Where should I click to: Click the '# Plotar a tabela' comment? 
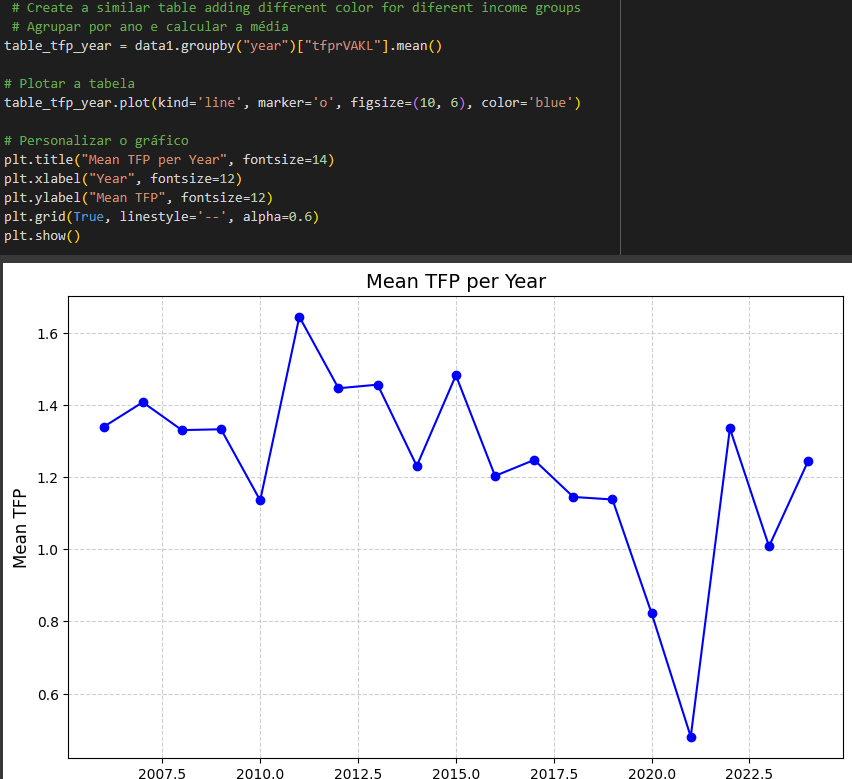point(70,84)
